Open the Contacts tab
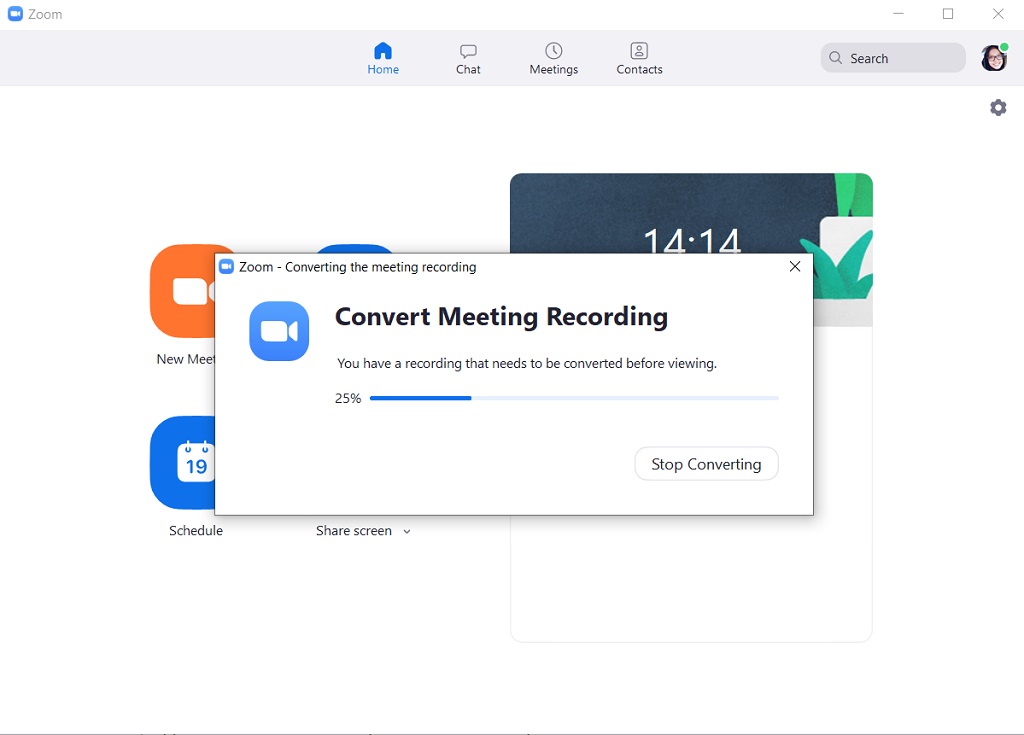The height and width of the screenshot is (735, 1024). click(639, 58)
